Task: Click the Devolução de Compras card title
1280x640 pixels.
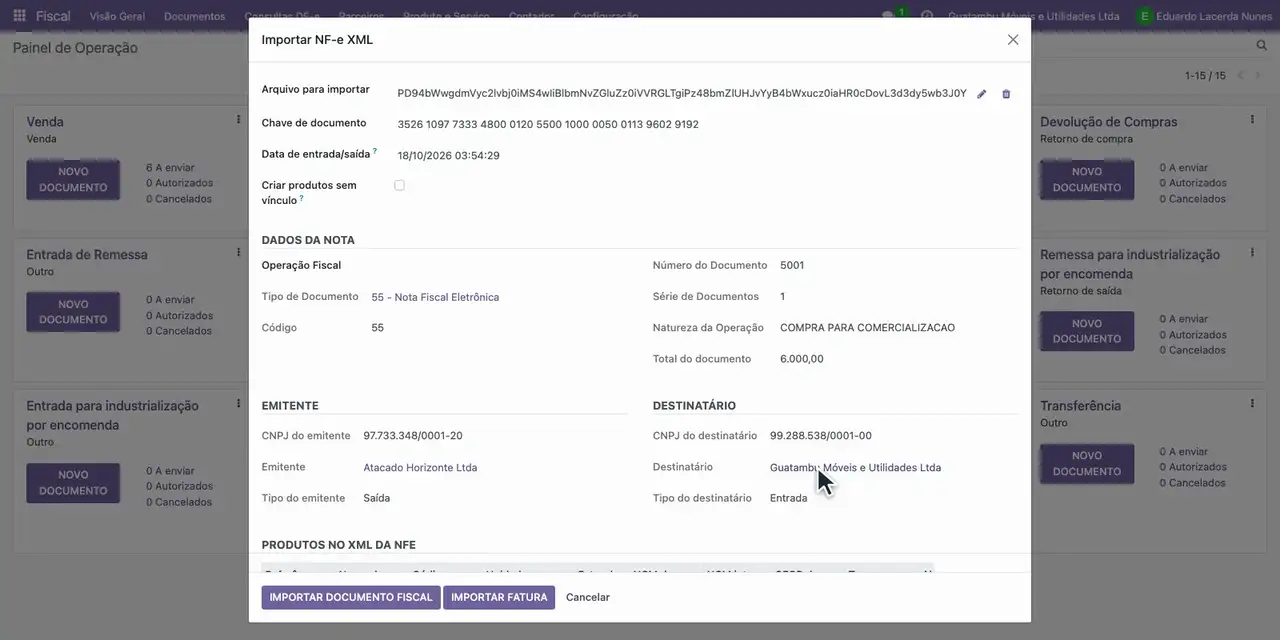Action: (x=1109, y=122)
